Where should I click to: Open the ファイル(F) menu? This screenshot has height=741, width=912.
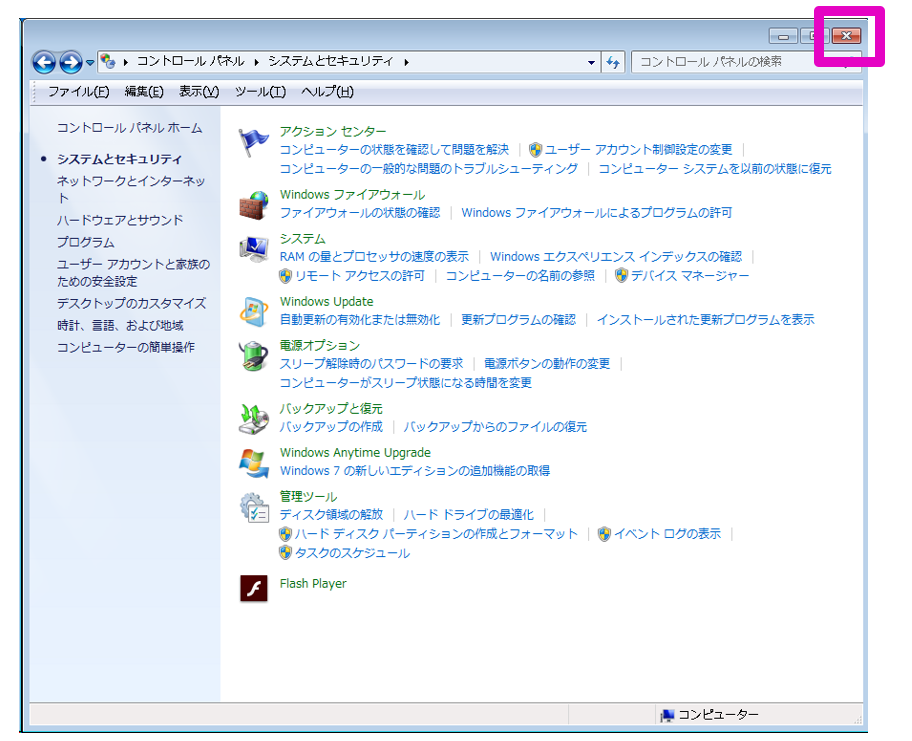pyautogui.click(x=79, y=91)
